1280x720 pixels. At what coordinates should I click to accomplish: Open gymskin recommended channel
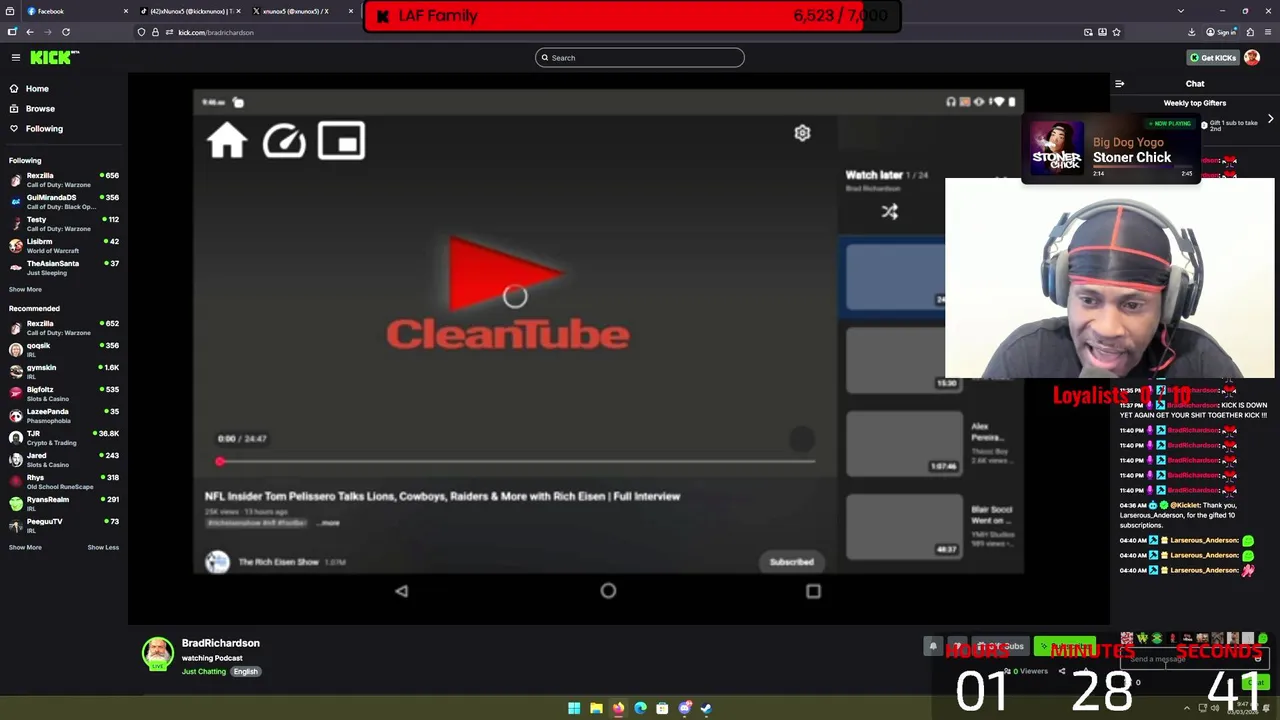click(x=64, y=372)
